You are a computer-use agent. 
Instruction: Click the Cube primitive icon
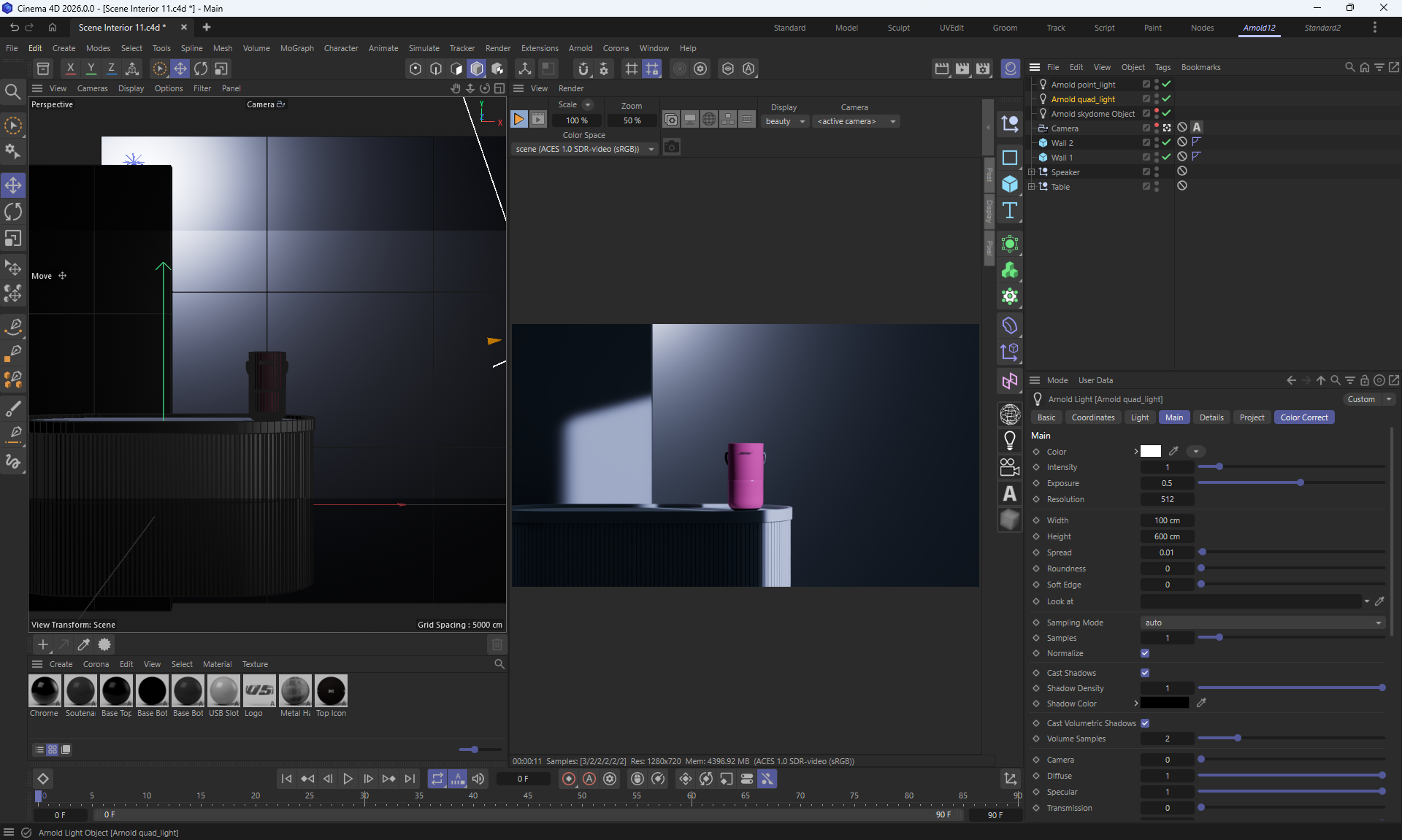point(1010,184)
